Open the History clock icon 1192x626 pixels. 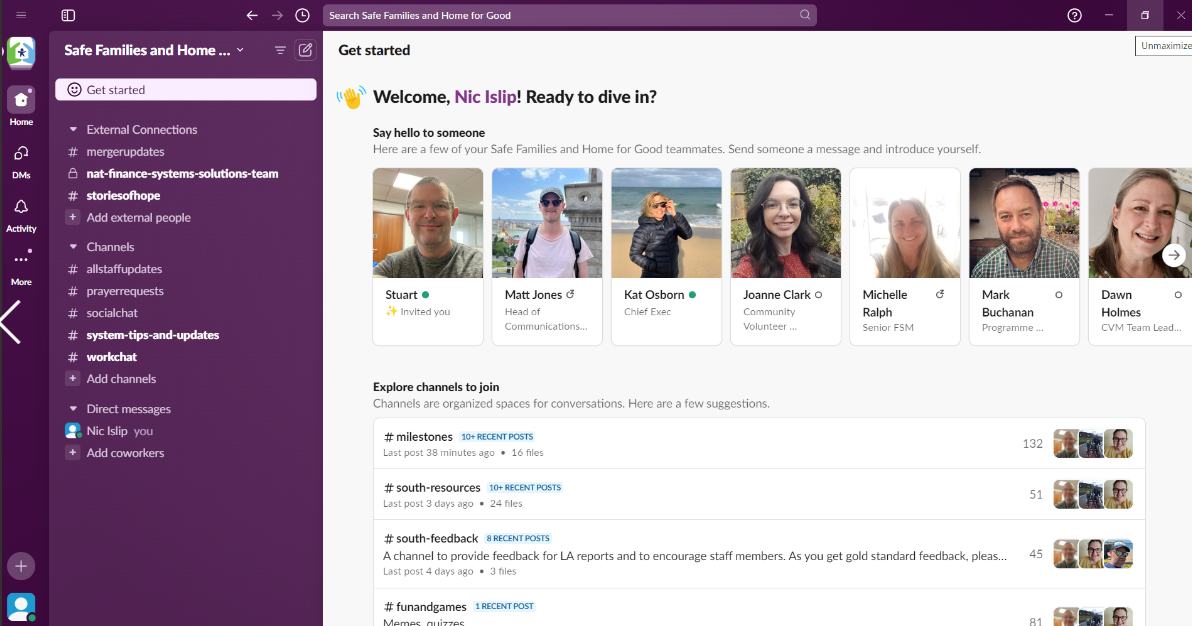pyautogui.click(x=302, y=15)
